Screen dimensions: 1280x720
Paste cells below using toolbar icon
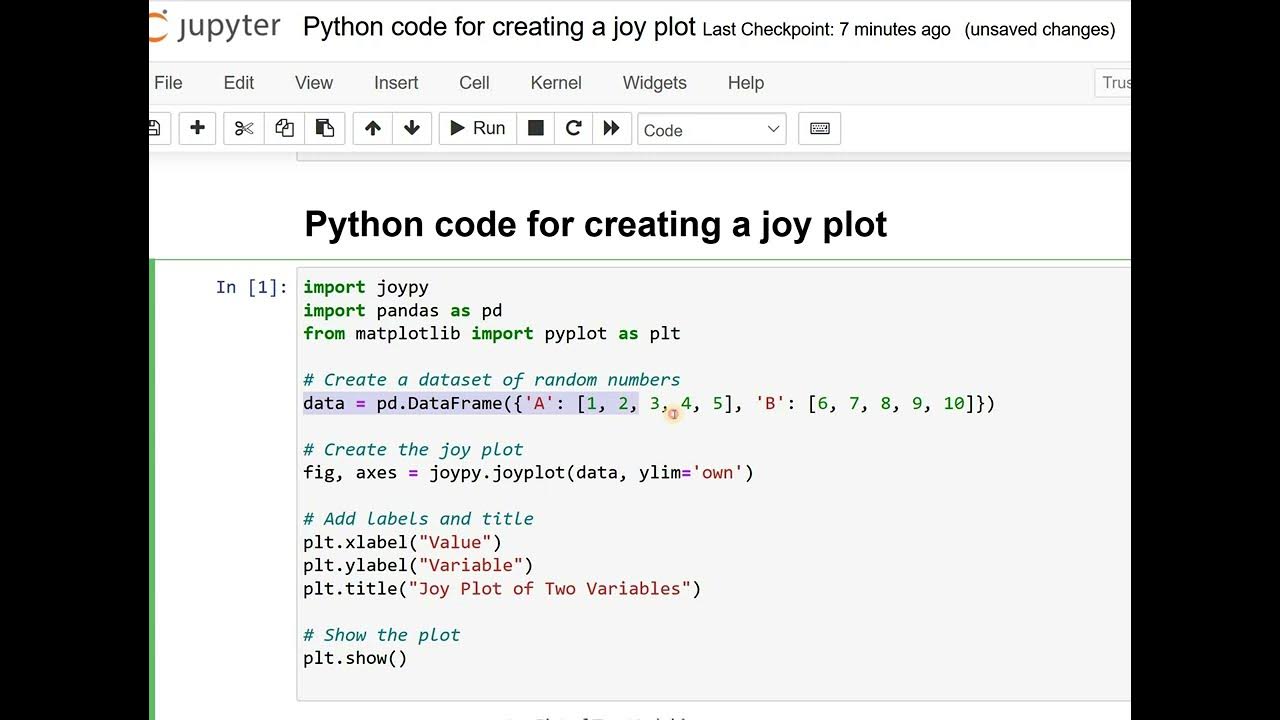coord(324,128)
